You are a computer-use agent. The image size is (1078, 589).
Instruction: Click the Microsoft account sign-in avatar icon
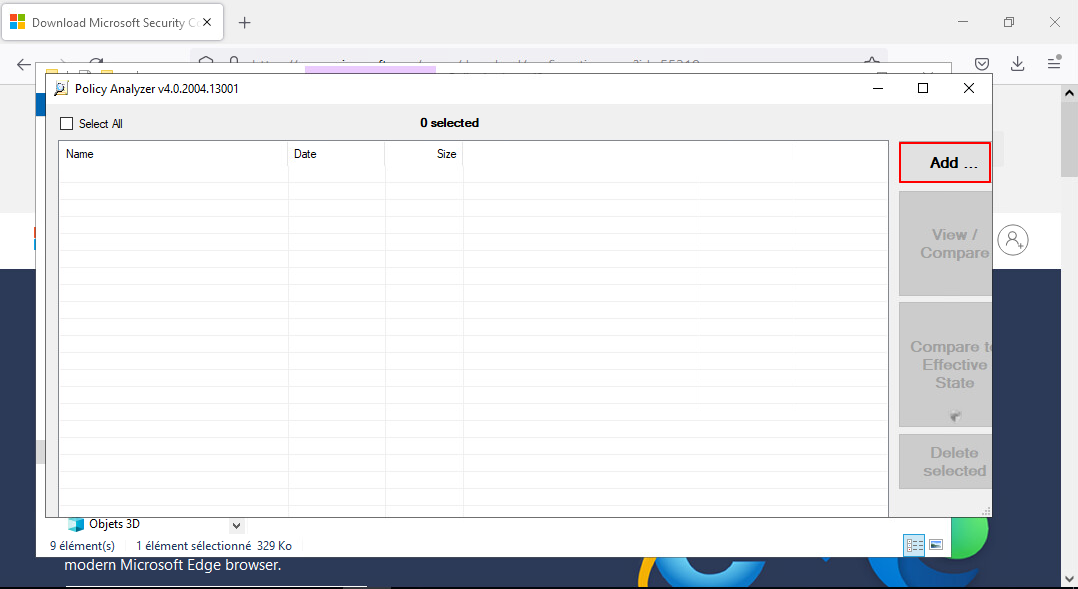point(1014,240)
